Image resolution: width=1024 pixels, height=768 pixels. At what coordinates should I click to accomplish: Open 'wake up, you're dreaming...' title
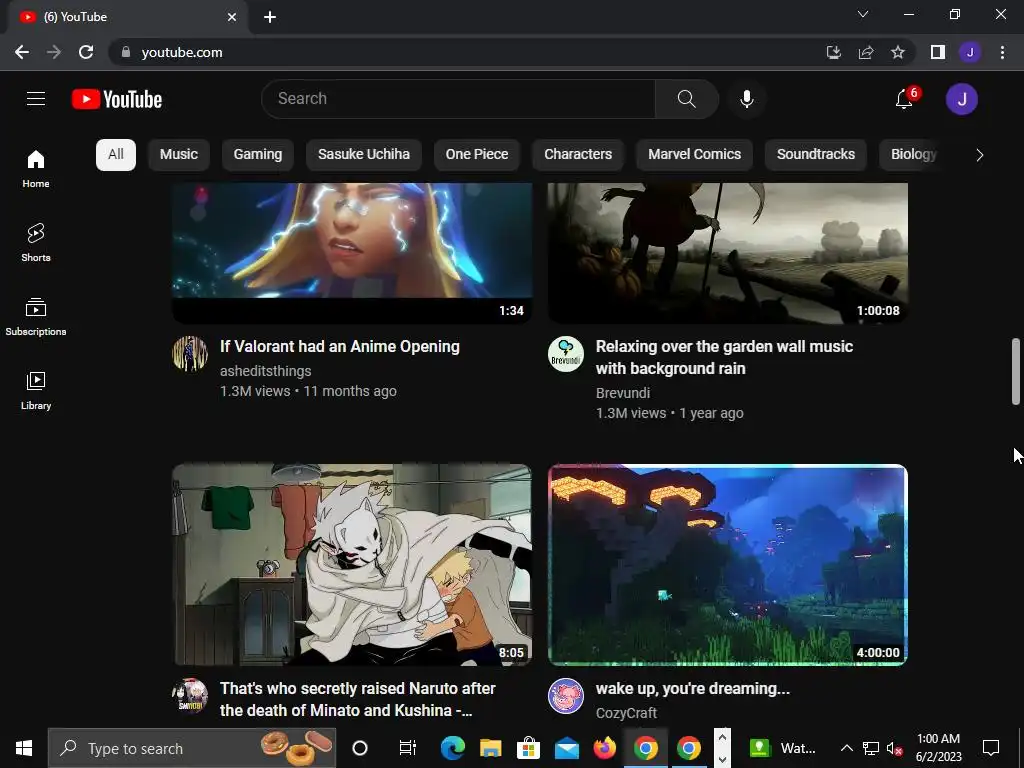(x=693, y=689)
